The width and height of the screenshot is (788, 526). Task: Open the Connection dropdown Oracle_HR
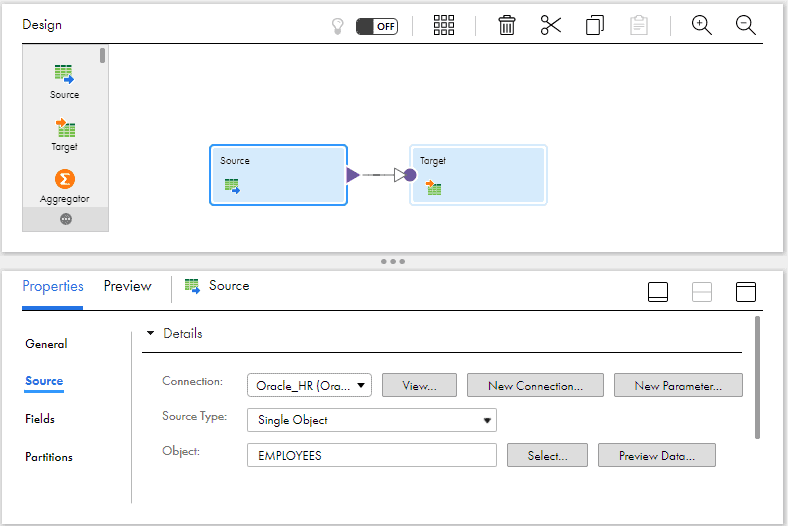310,385
